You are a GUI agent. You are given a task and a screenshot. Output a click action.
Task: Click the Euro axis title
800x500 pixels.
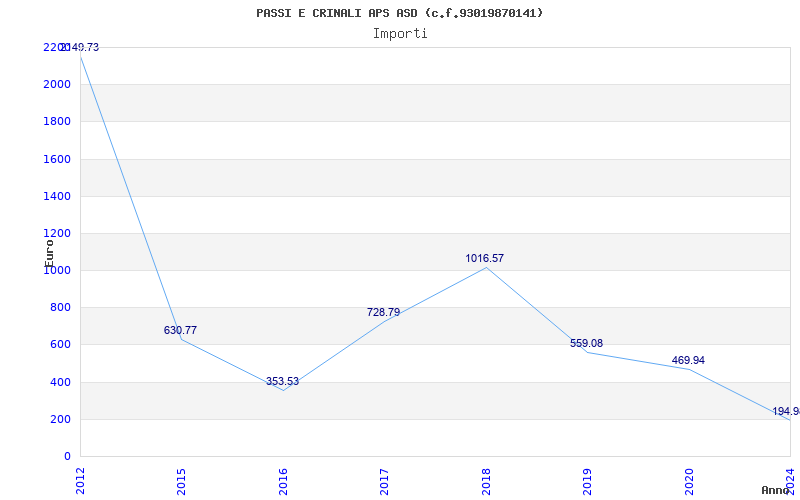[x=49, y=253]
